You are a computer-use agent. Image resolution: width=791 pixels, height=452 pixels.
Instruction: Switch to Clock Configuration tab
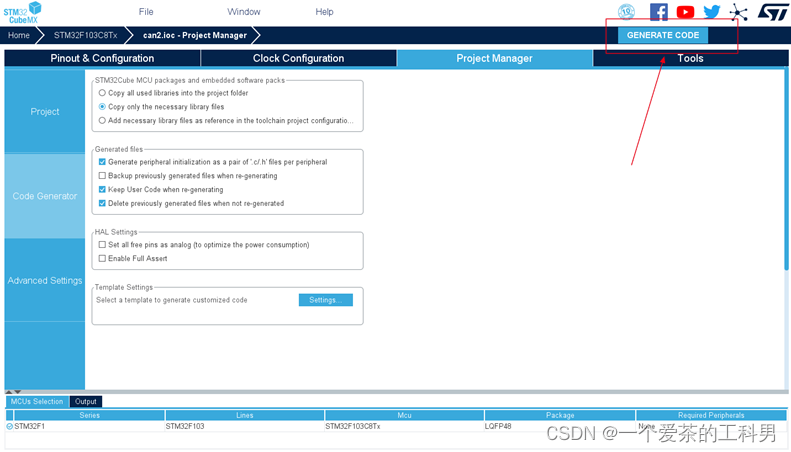click(x=299, y=58)
